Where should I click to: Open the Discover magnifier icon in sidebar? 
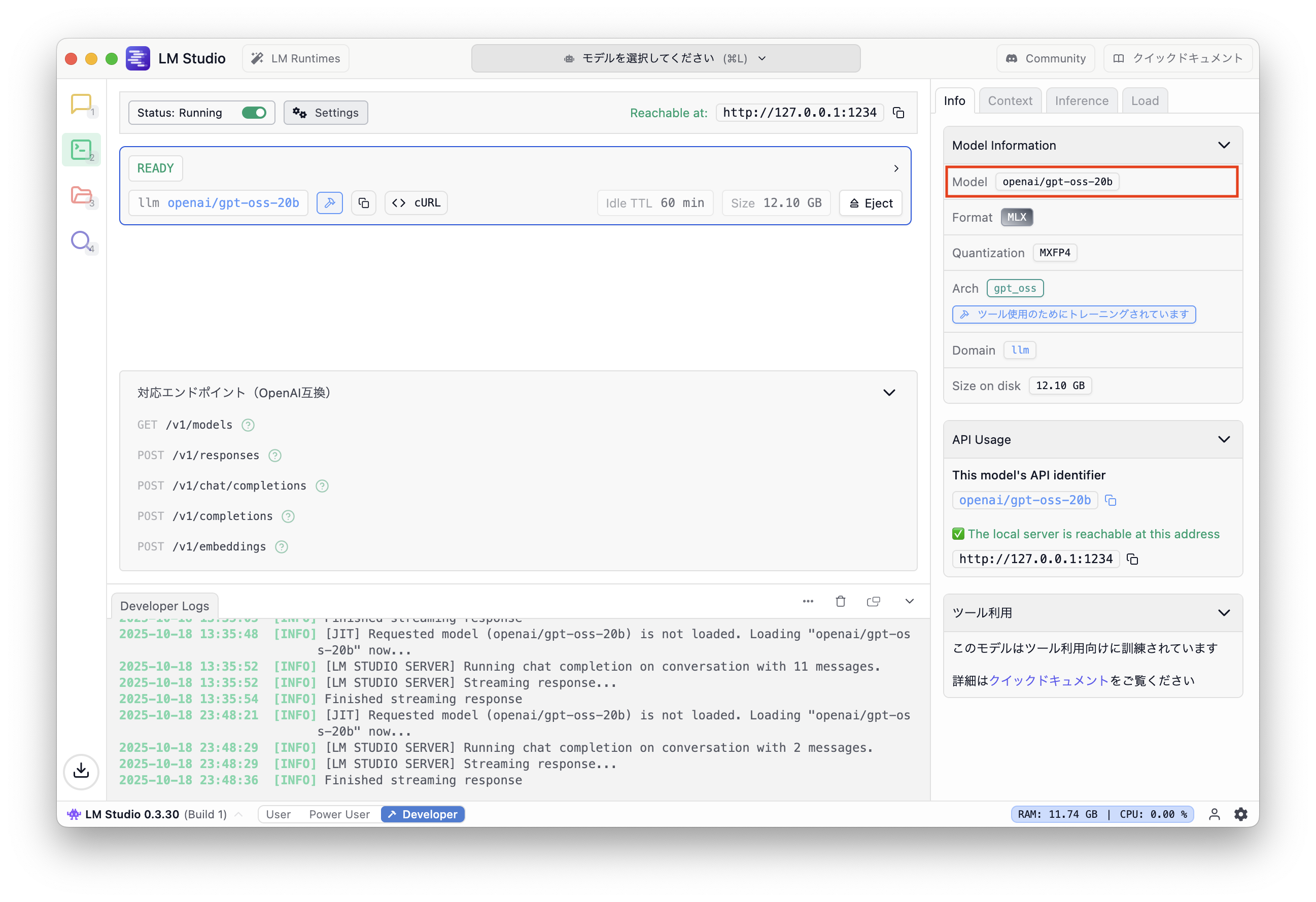[81, 240]
